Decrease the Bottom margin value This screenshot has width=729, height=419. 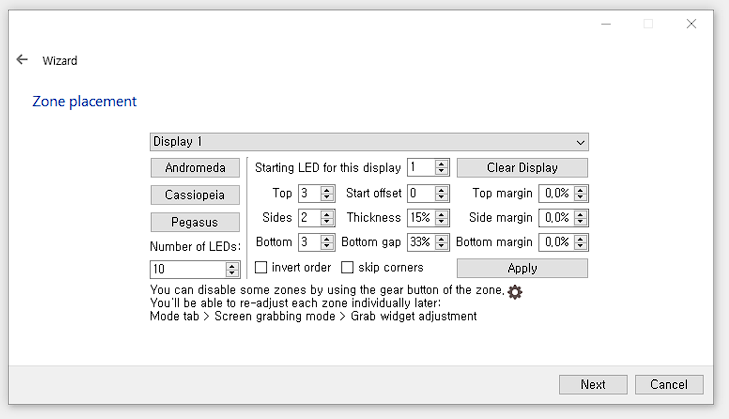tap(580, 246)
